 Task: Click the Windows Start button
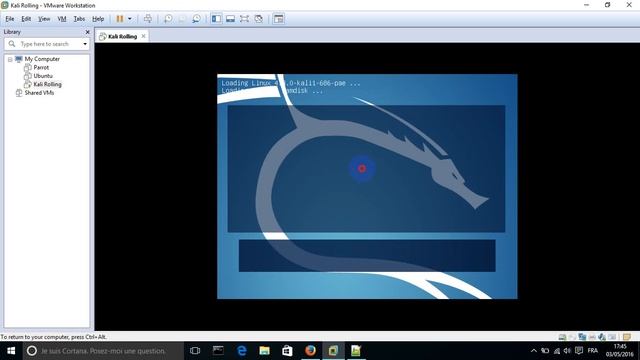tap(11, 351)
